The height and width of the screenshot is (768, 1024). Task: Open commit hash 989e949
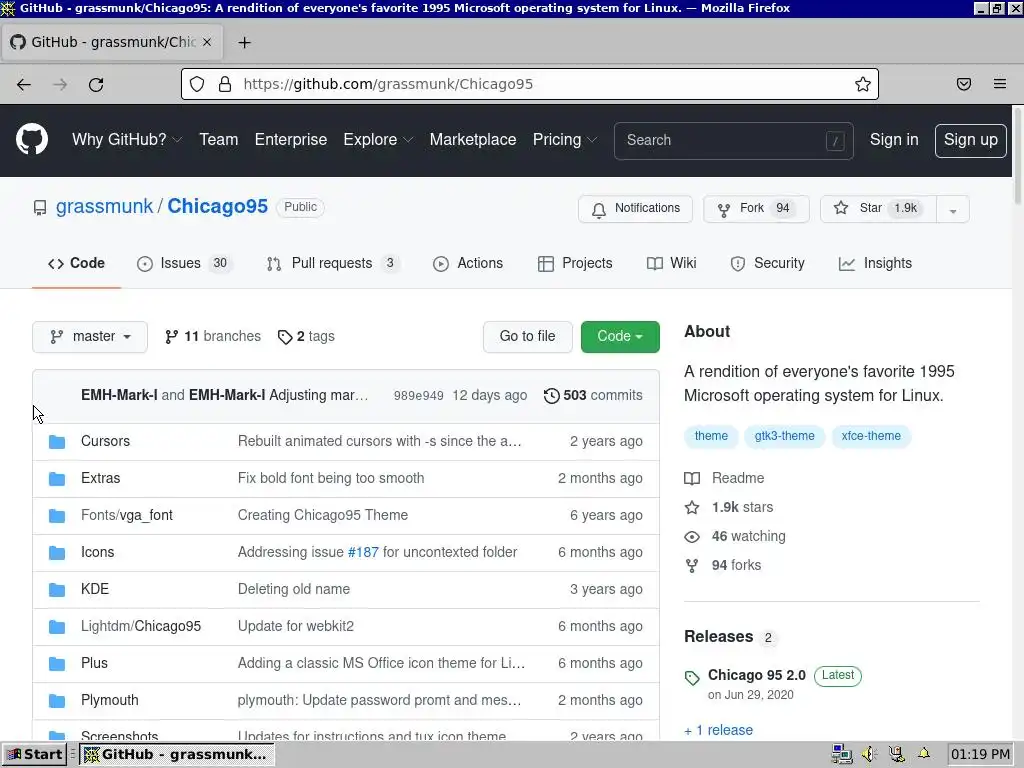point(419,396)
